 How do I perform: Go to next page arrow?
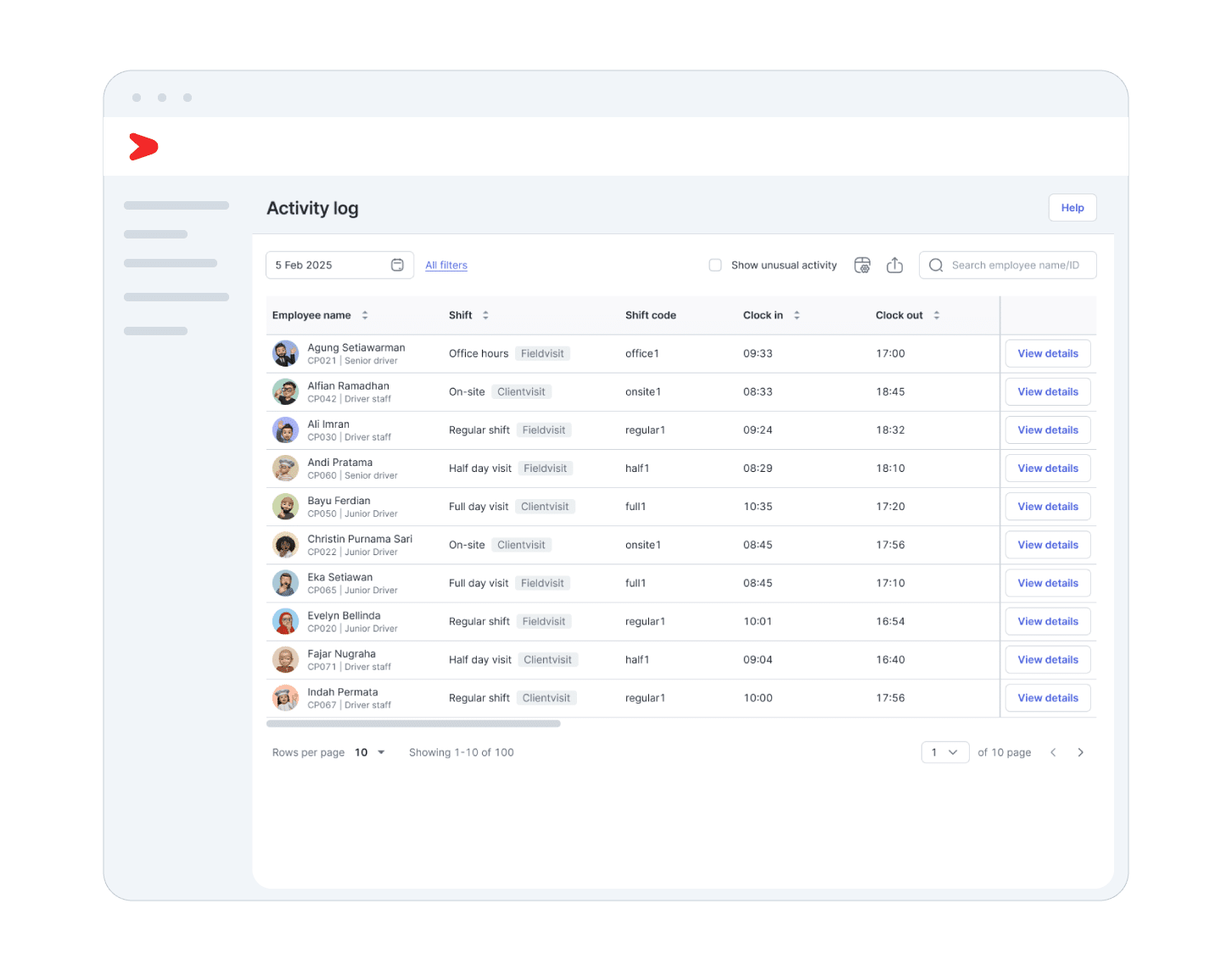1080,753
